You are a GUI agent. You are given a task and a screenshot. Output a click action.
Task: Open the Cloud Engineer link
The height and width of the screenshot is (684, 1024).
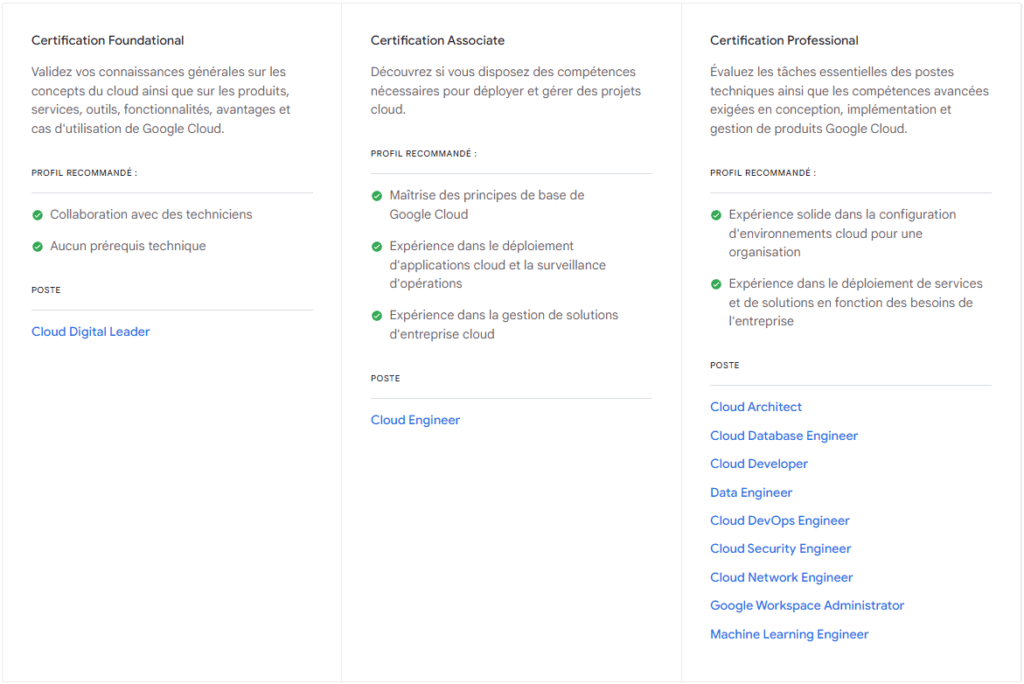[x=415, y=419]
